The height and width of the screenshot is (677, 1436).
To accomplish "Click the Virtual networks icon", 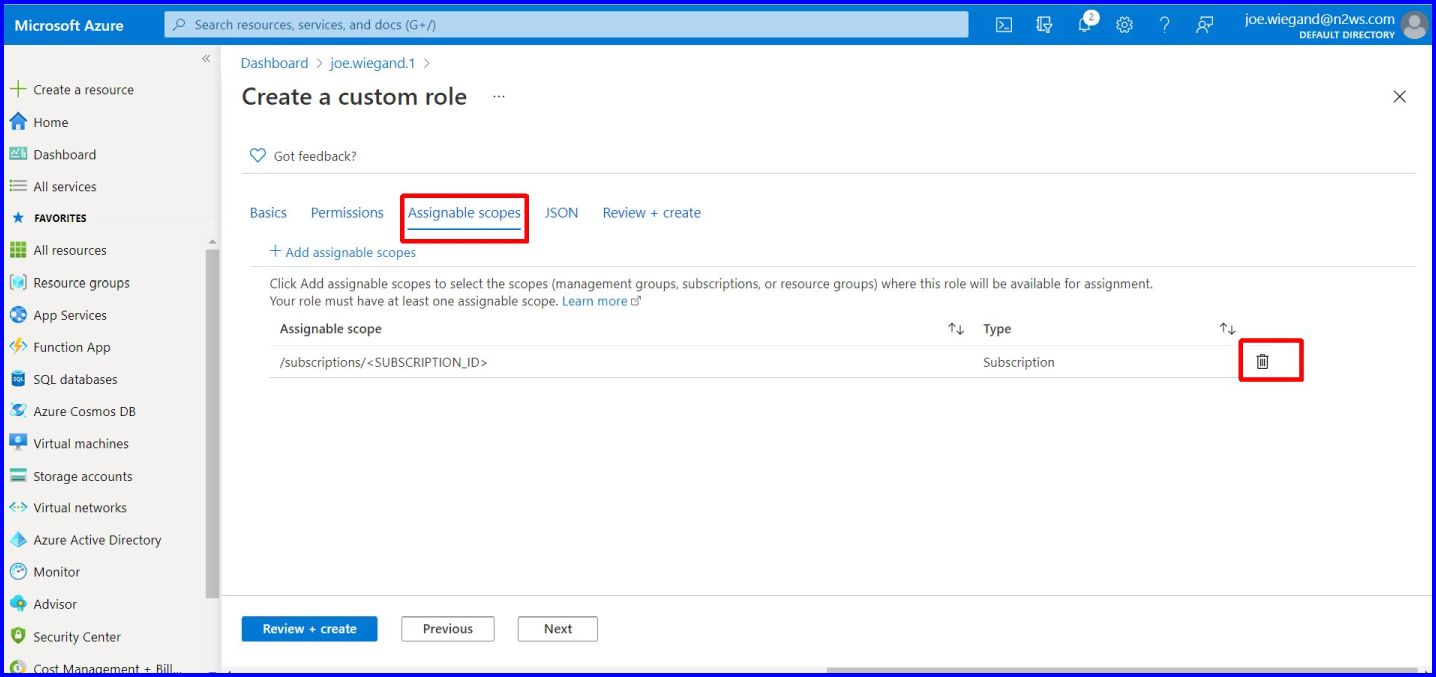I will [18, 507].
